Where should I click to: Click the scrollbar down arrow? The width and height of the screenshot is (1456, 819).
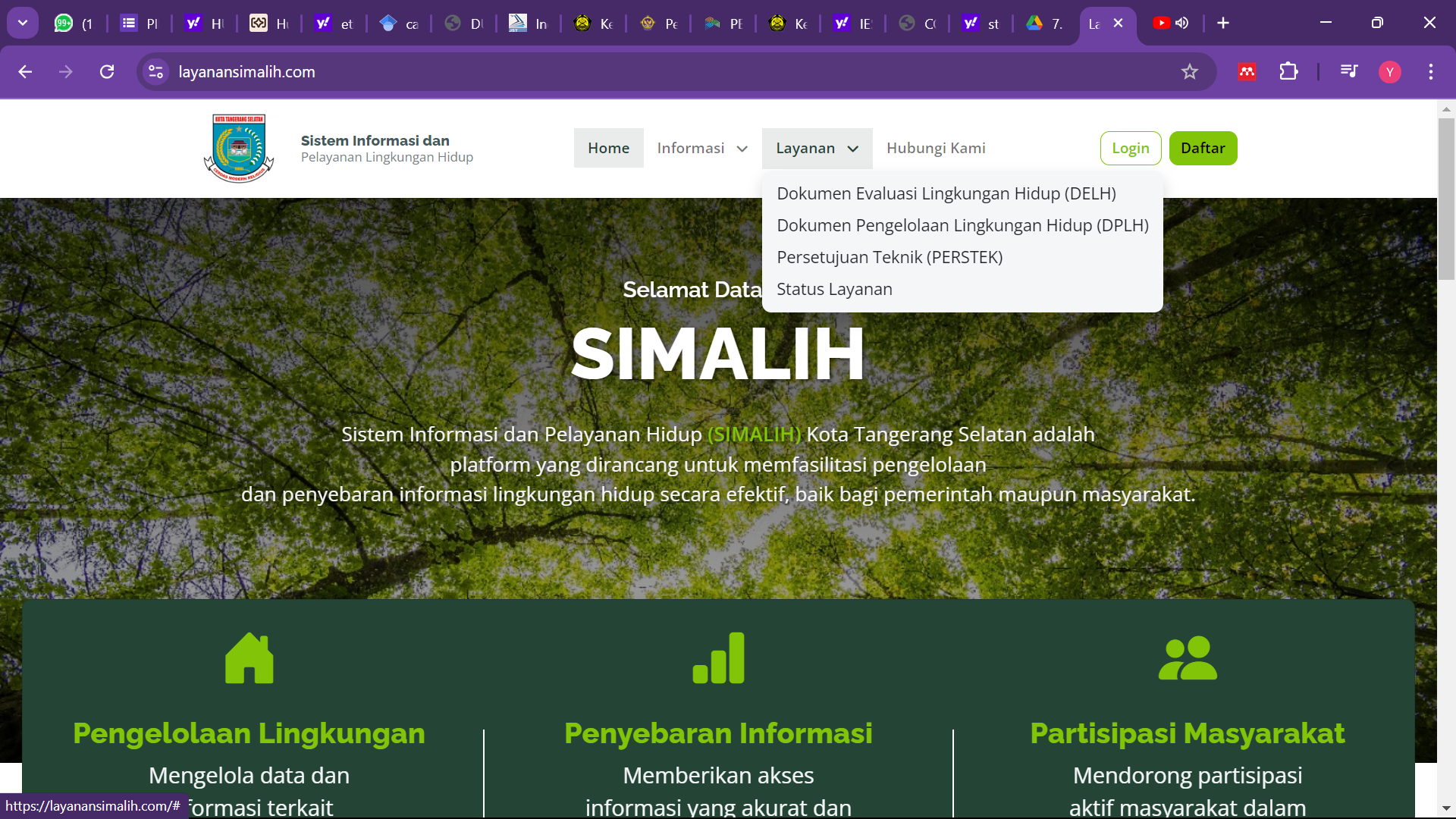tap(1446, 808)
